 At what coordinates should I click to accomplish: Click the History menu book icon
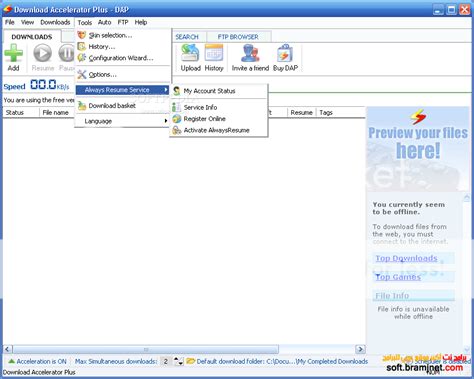[82, 46]
